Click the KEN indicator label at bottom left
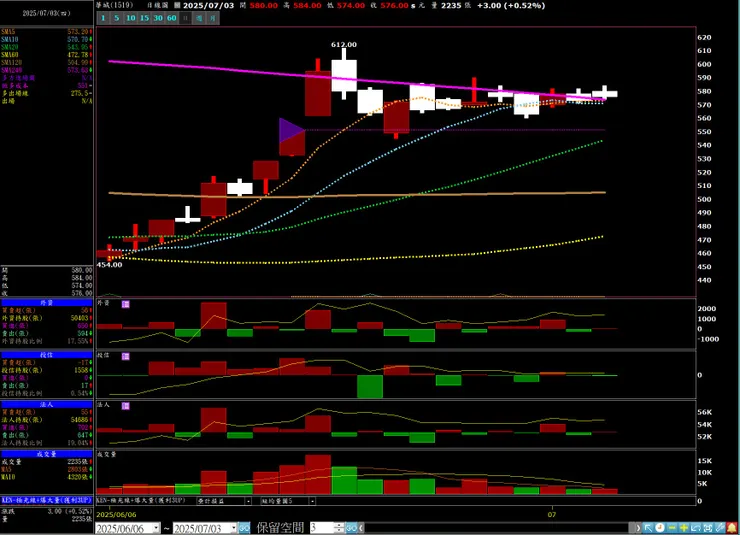This screenshot has width=740, height=535. coord(46,500)
